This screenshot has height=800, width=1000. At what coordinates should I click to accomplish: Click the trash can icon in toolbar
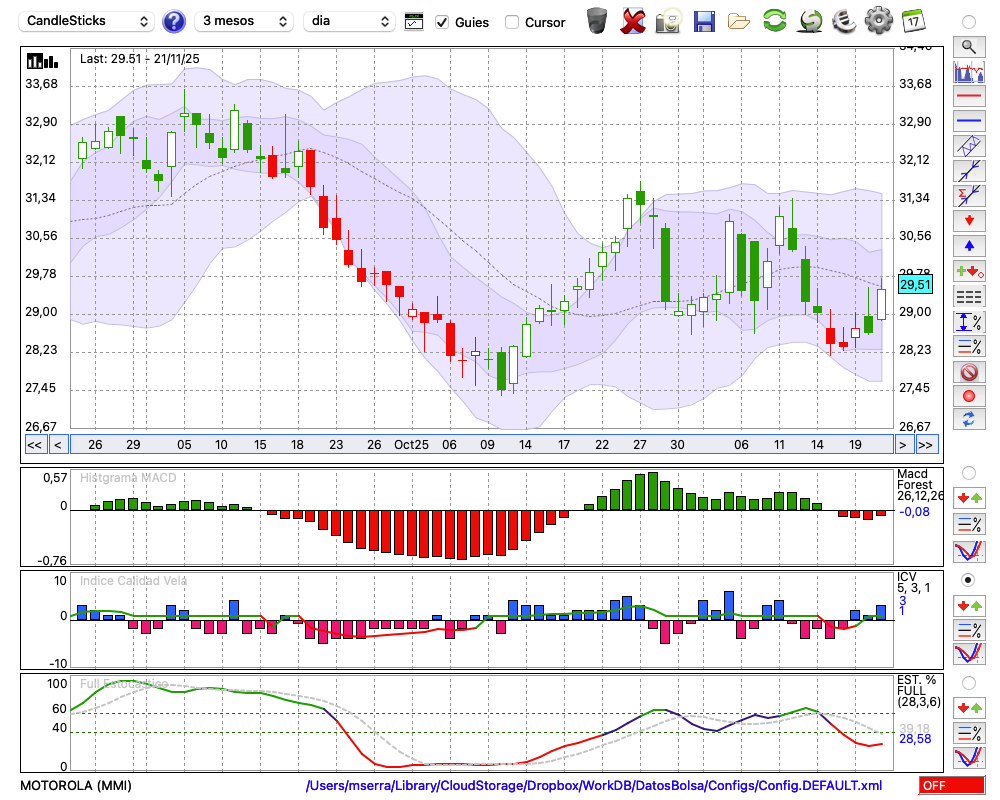point(597,21)
